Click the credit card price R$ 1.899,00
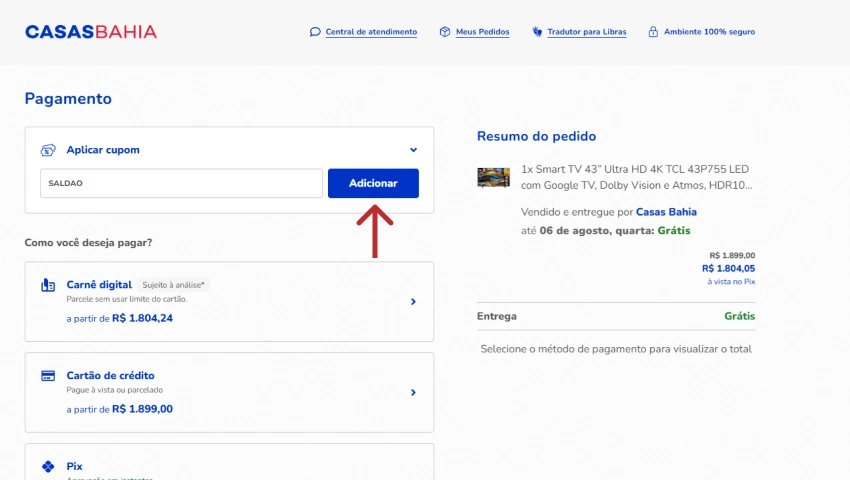The height and width of the screenshot is (480, 850). [x=142, y=409]
